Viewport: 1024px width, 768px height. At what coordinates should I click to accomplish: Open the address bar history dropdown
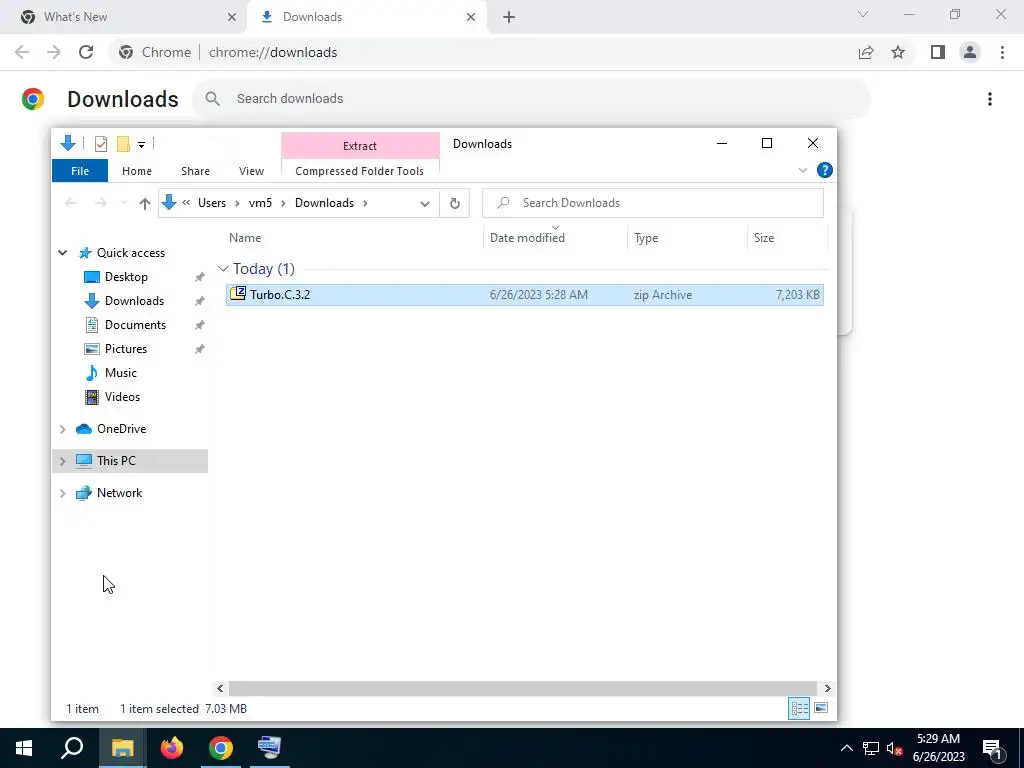tap(424, 204)
